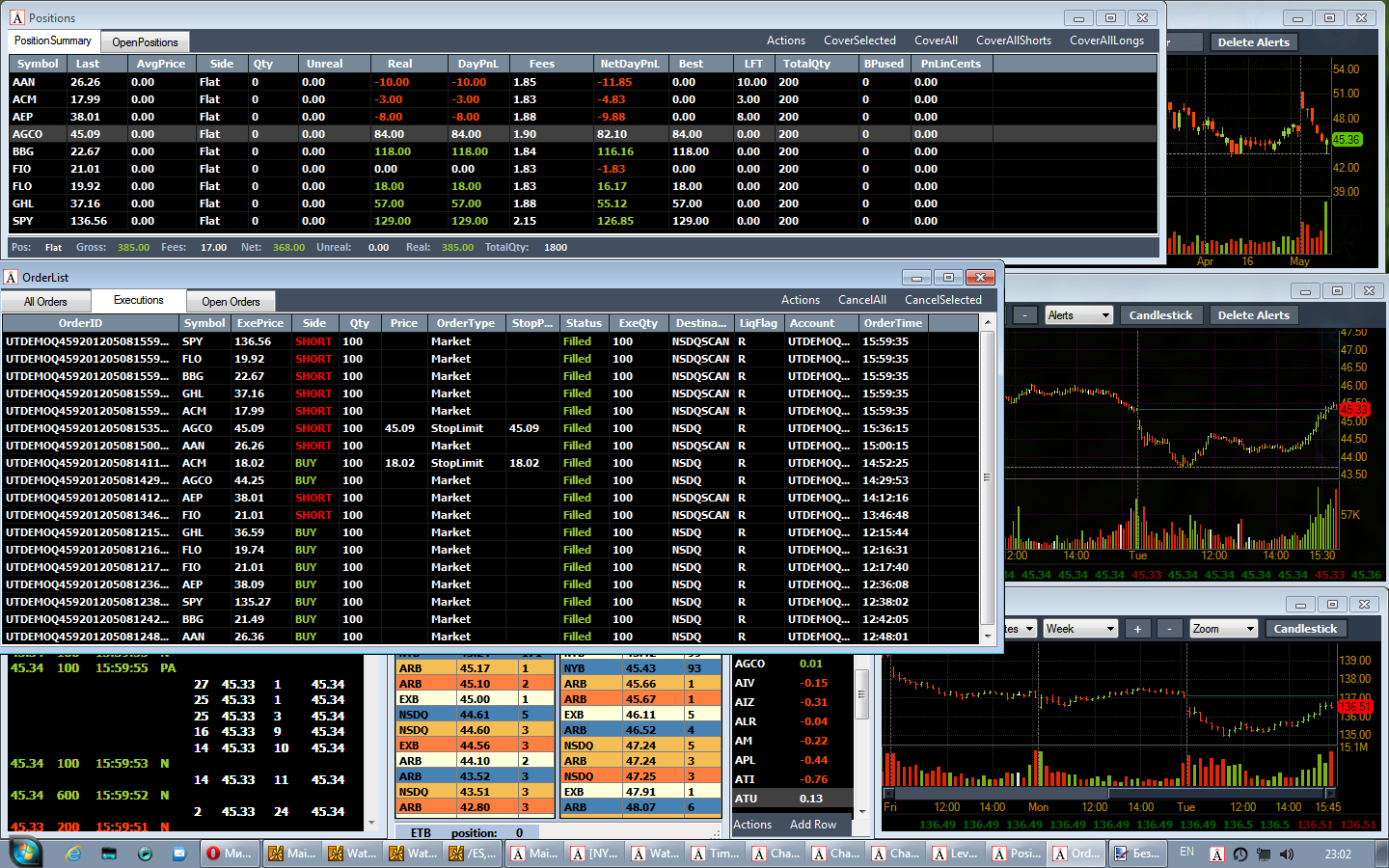The width and height of the screenshot is (1389, 868).
Task: Click CancelAll in the OrderList window
Action: point(862,300)
